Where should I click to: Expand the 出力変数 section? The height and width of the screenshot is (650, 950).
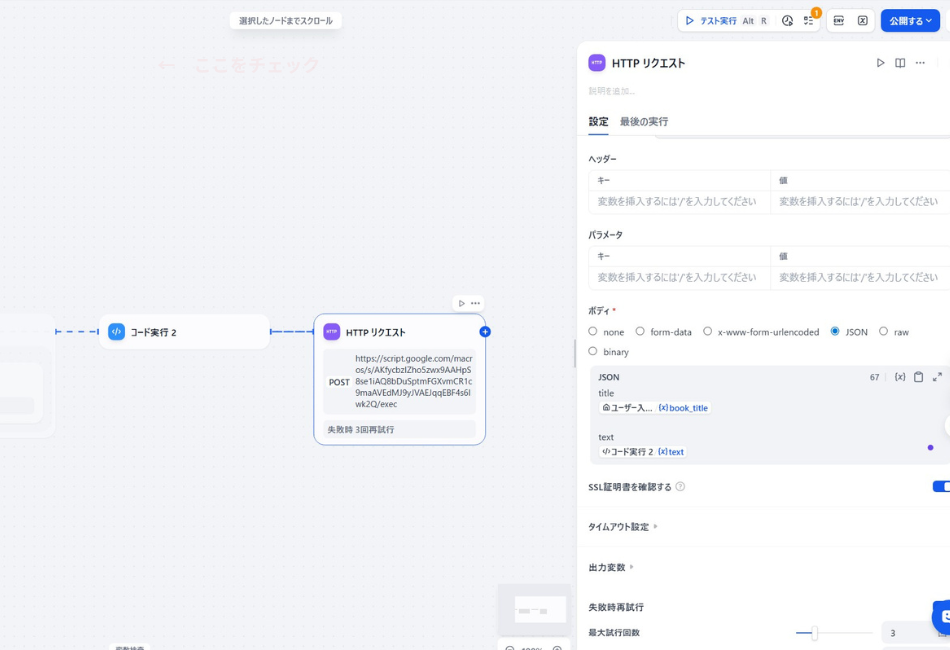pos(611,567)
